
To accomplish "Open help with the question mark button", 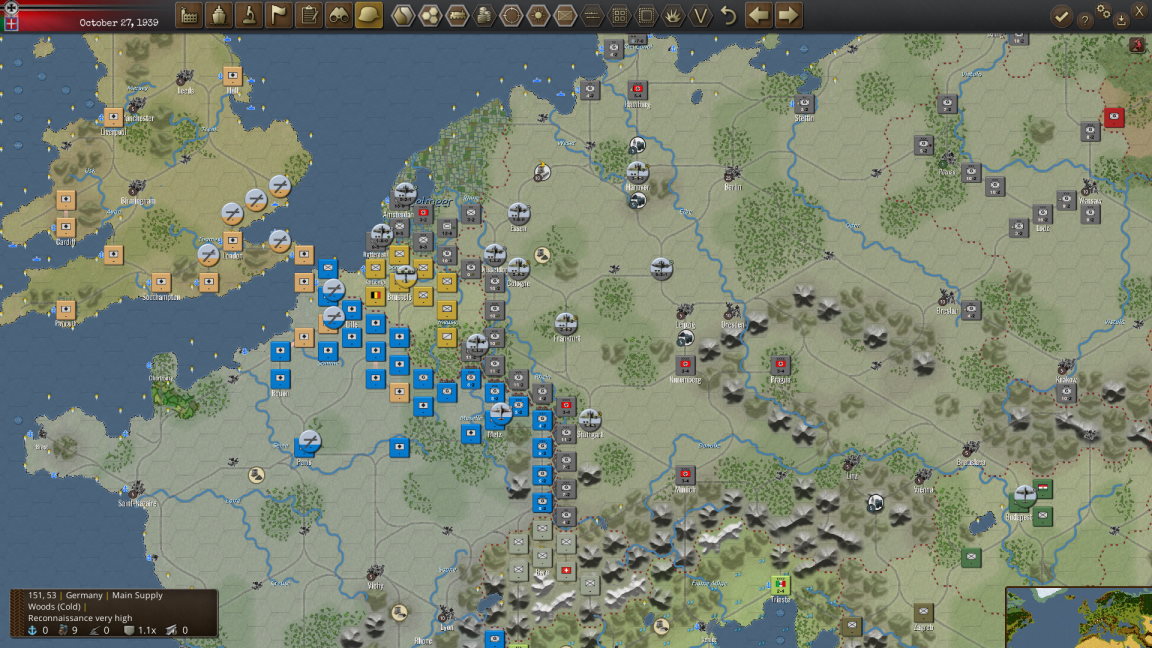I will point(1084,21).
